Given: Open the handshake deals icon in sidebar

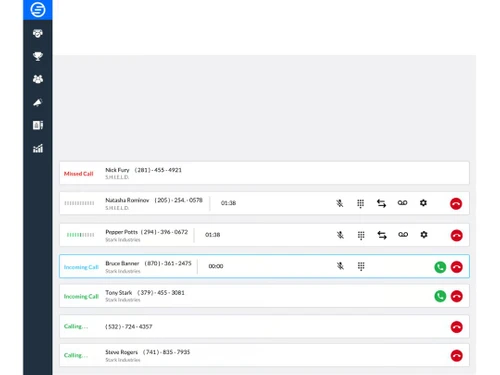Looking at the screenshot, I should coord(38,33).
